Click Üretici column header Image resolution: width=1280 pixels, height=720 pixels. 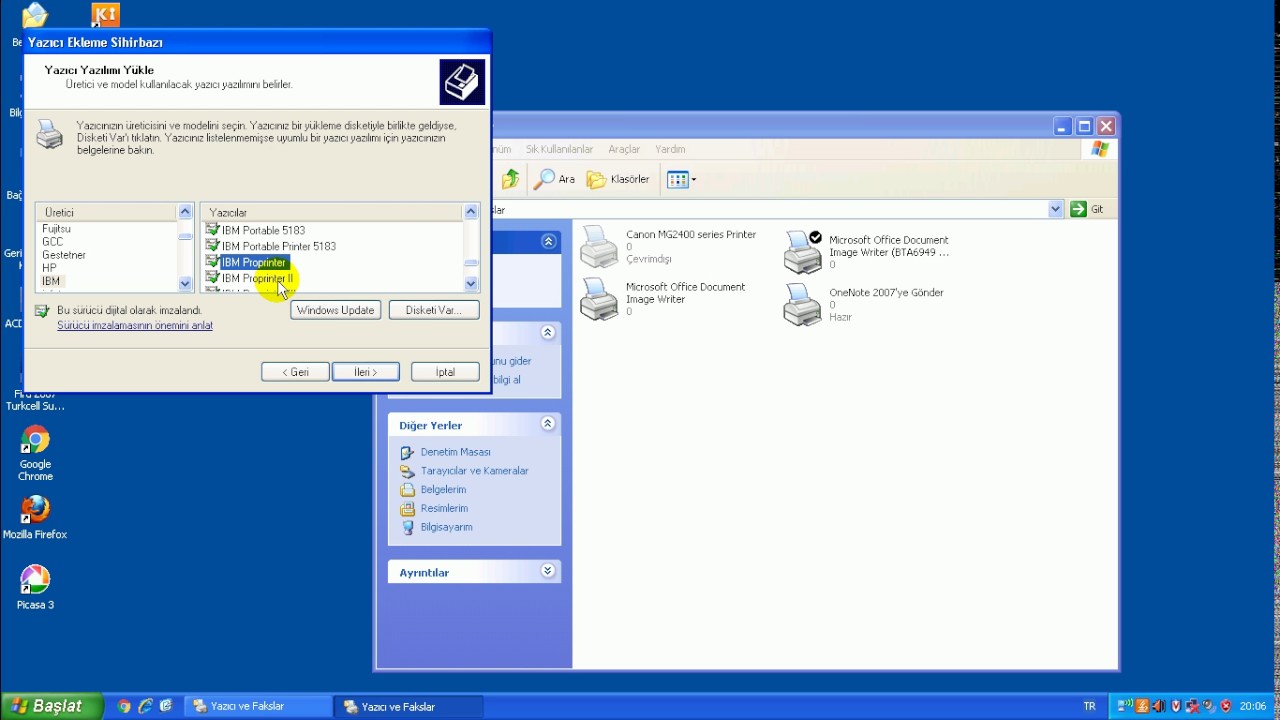107,212
